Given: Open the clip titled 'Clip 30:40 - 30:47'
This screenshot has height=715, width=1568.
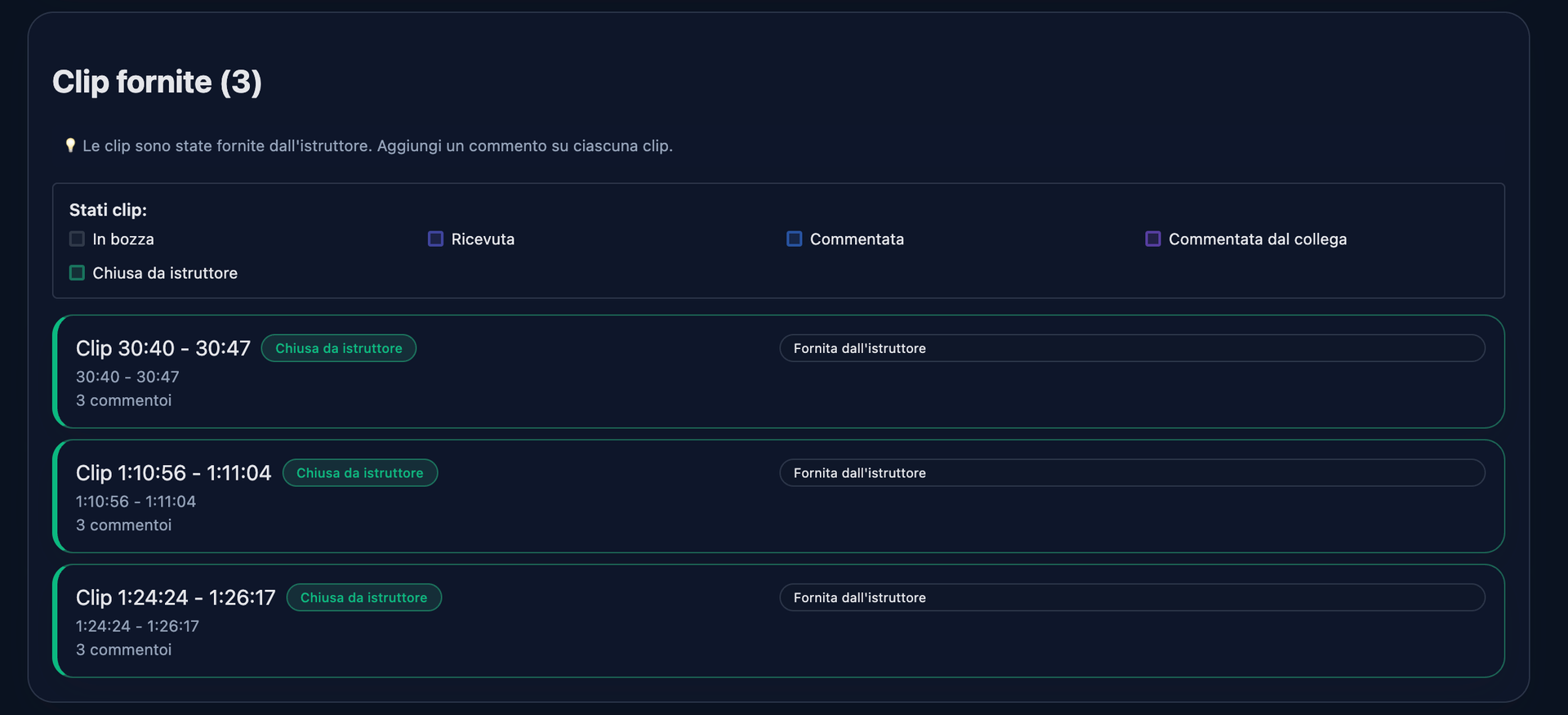Looking at the screenshot, I should click(163, 348).
